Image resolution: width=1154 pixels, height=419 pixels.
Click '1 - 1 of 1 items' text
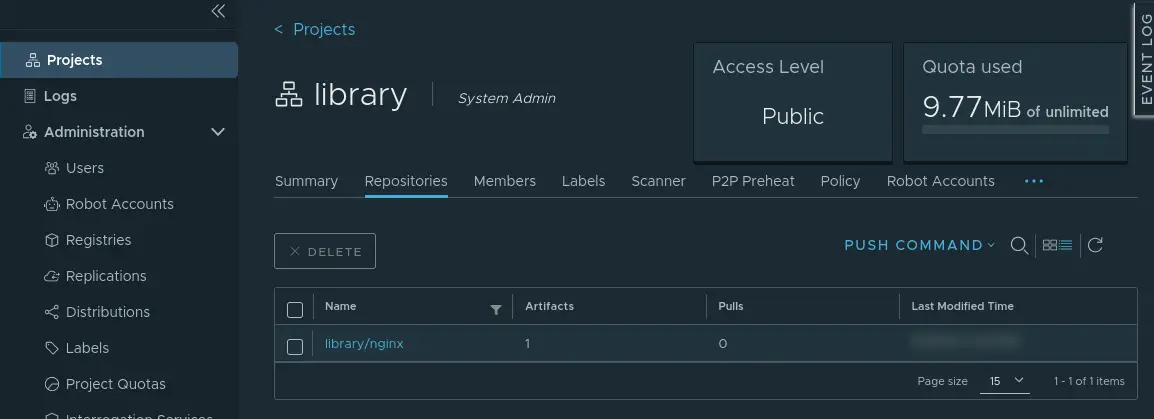1088,381
